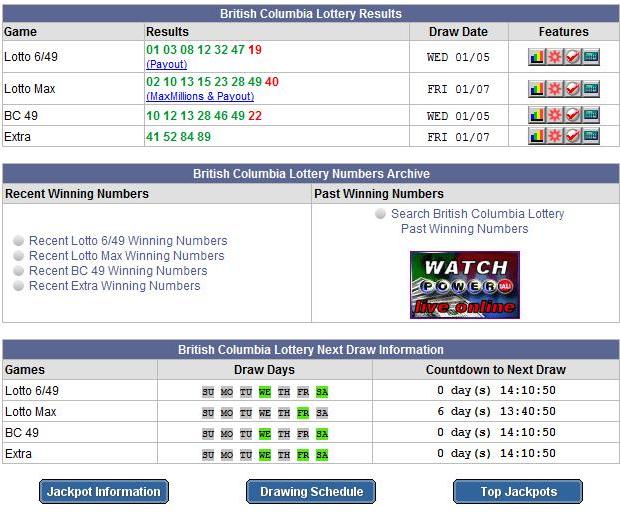
Task: Open the MaxMillions & Payout link
Action: (200, 96)
